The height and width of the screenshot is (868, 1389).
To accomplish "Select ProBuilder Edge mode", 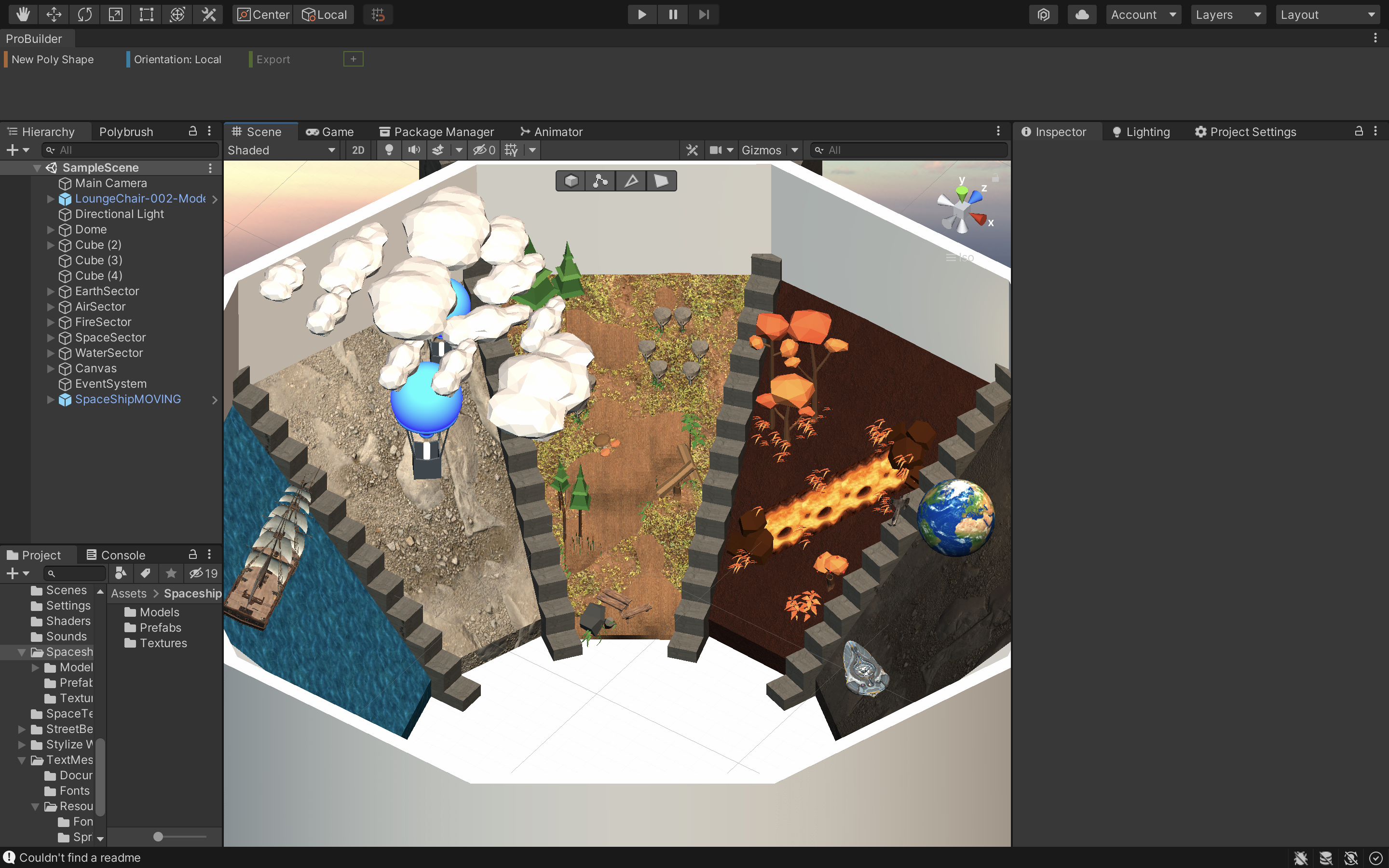I will click(x=631, y=181).
